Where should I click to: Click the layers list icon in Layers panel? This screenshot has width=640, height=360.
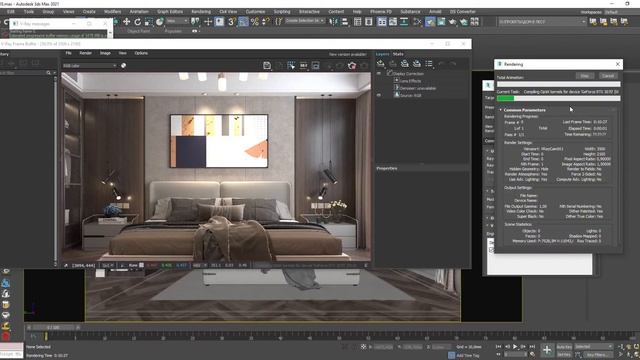pyautogui.click(x=429, y=64)
